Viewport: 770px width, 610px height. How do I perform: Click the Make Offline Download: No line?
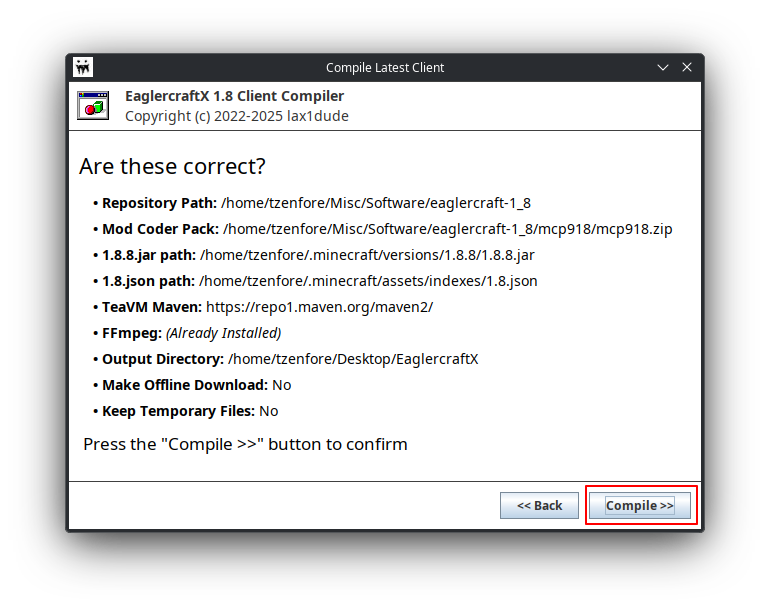click(196, 385)
